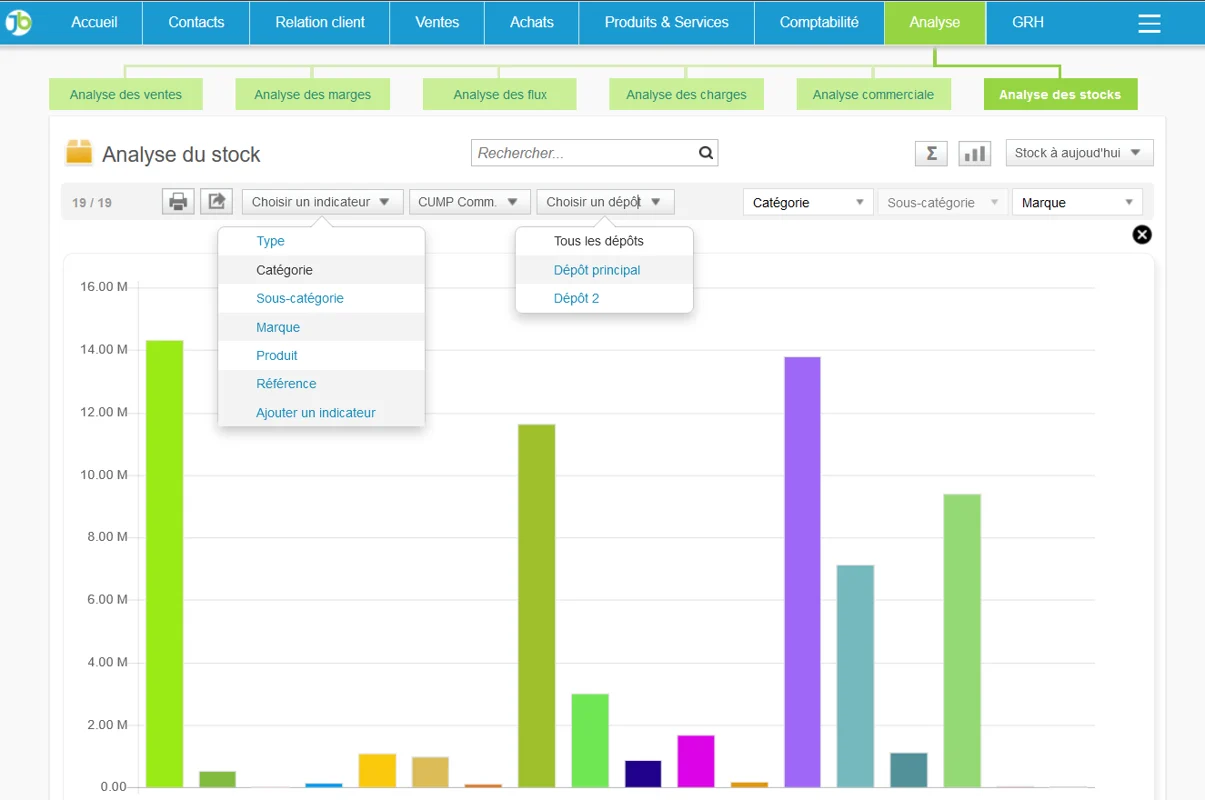Open the bar chart display icon
Image resolution: width=1205 pixels, height=800 pixels.
coord(974,153)
